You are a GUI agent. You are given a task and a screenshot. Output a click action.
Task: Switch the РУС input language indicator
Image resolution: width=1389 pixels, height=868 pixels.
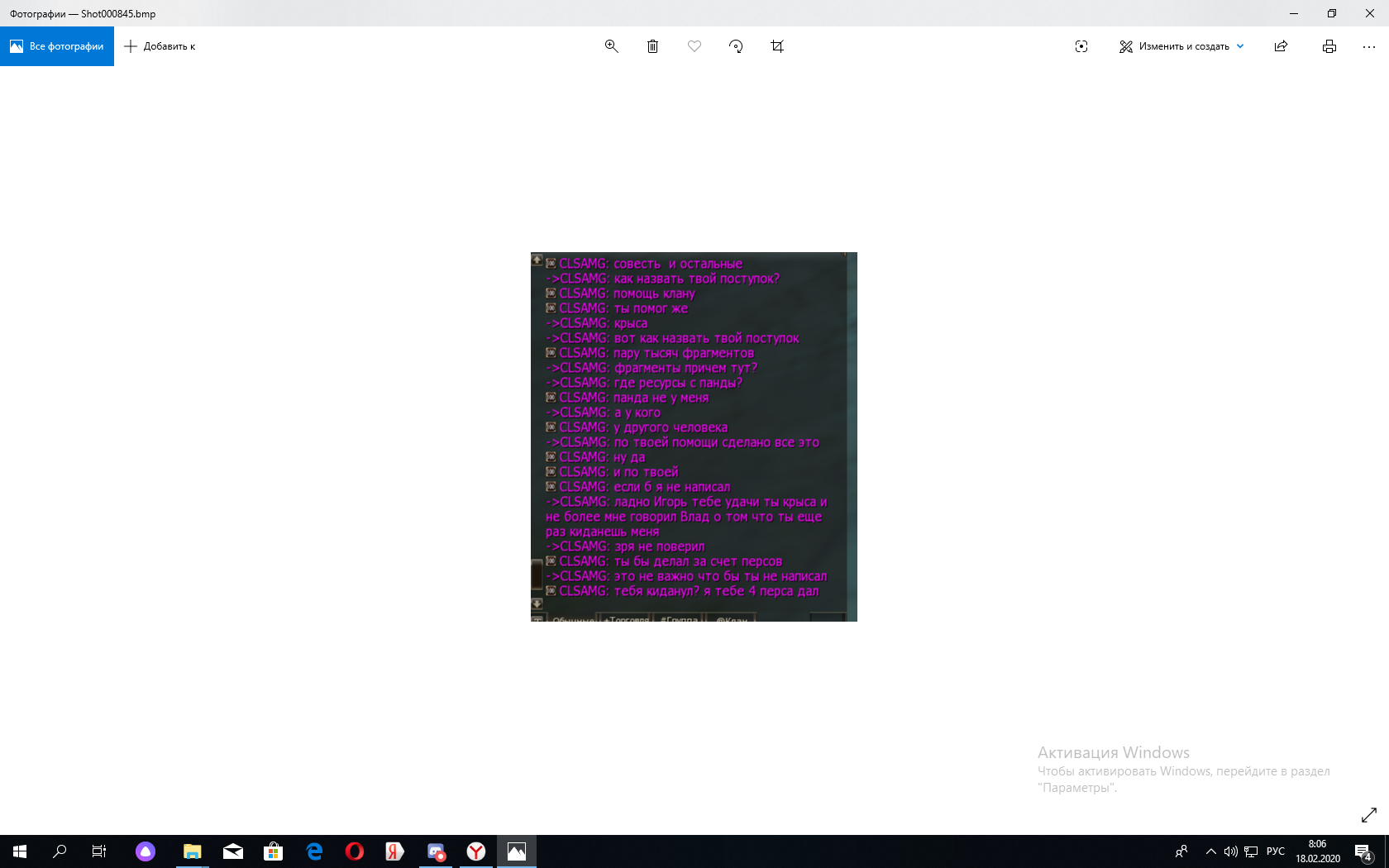[x=1276, y=851]
